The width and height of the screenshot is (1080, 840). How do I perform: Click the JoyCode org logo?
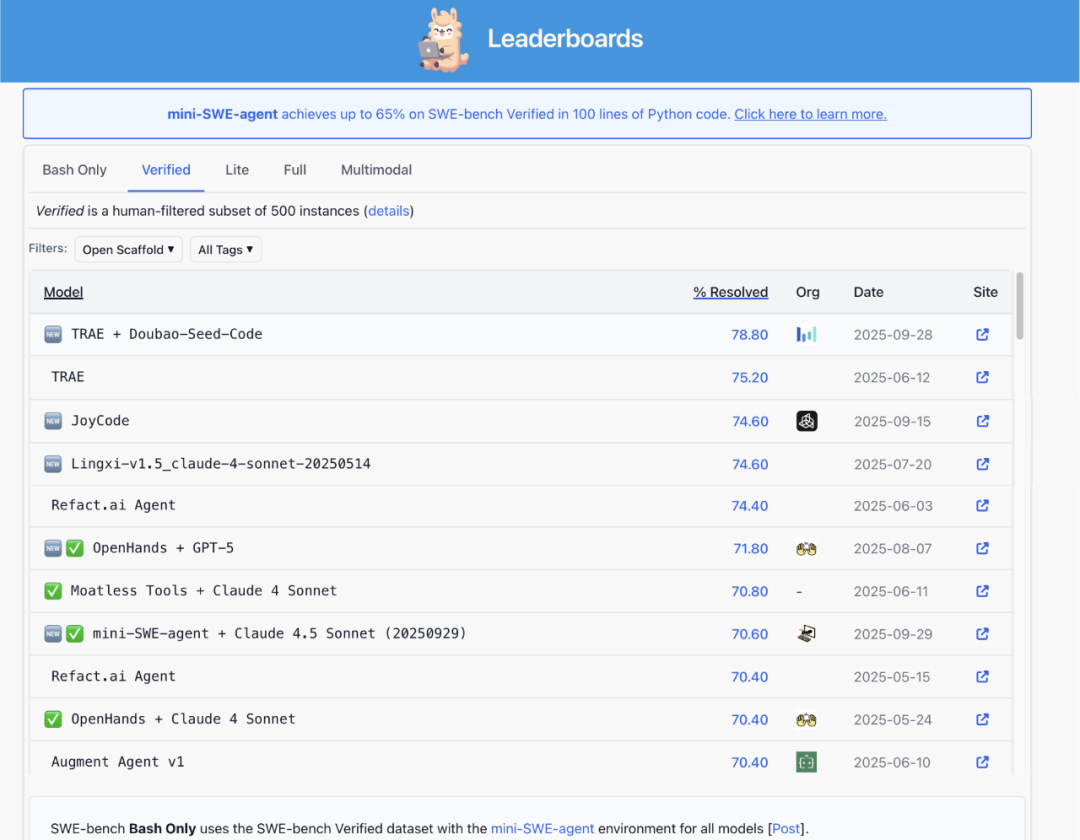pyautogui.click(x=807, y=421)
